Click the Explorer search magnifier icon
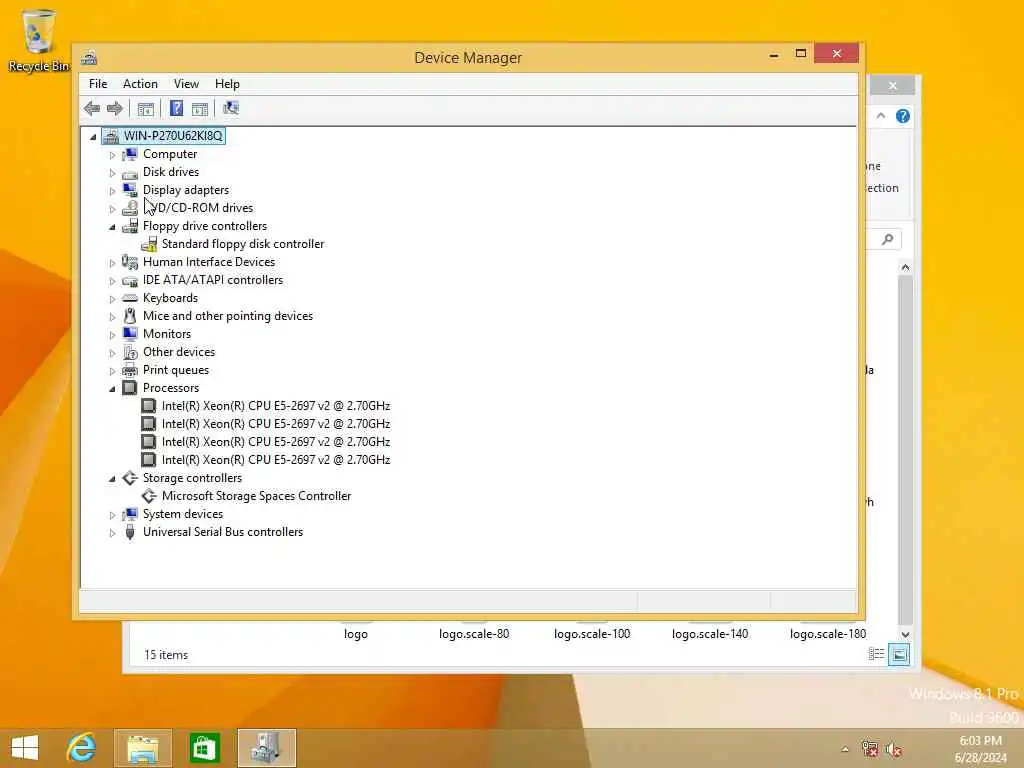Viewport: 1024px width, 768px height. click(x=888, y=239)
